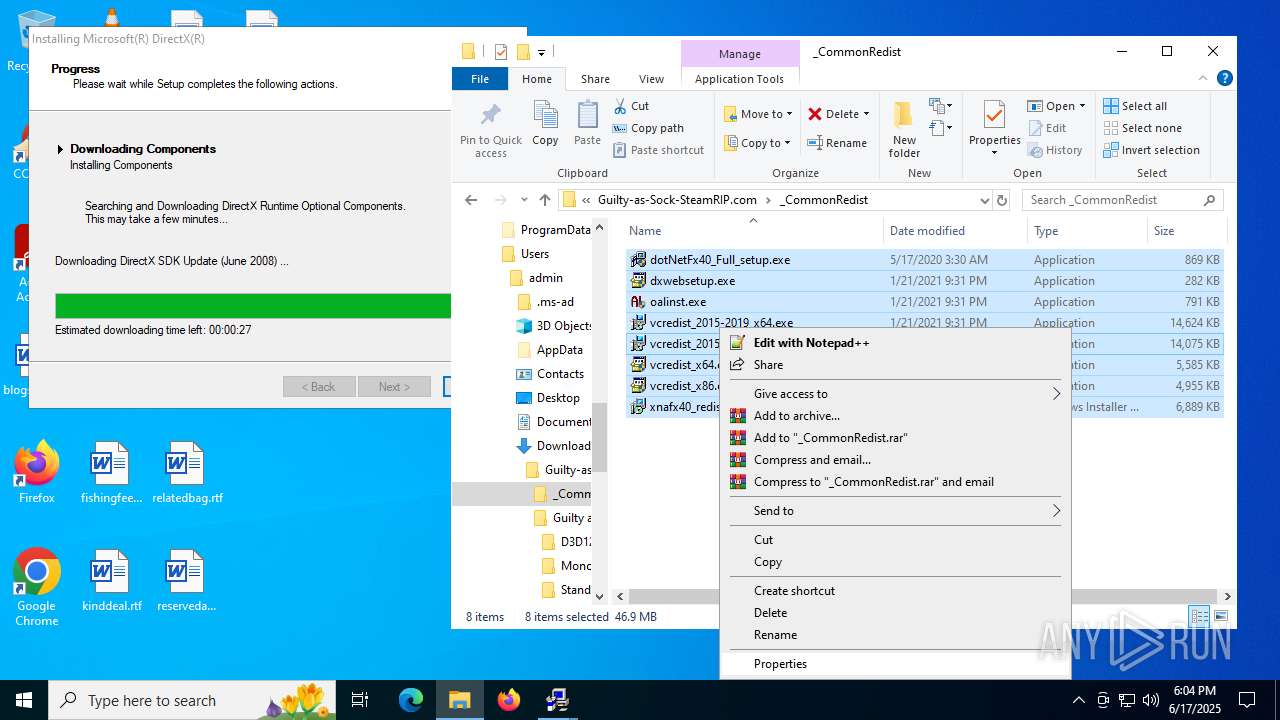Click the Name column header
This screenshot has width=1280, height=720.
click(753, 230)
